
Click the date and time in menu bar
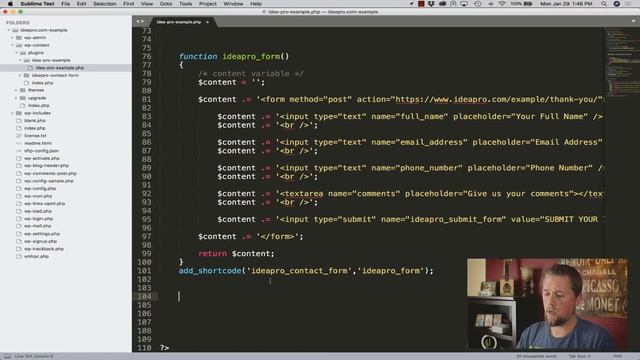[566, 4]
